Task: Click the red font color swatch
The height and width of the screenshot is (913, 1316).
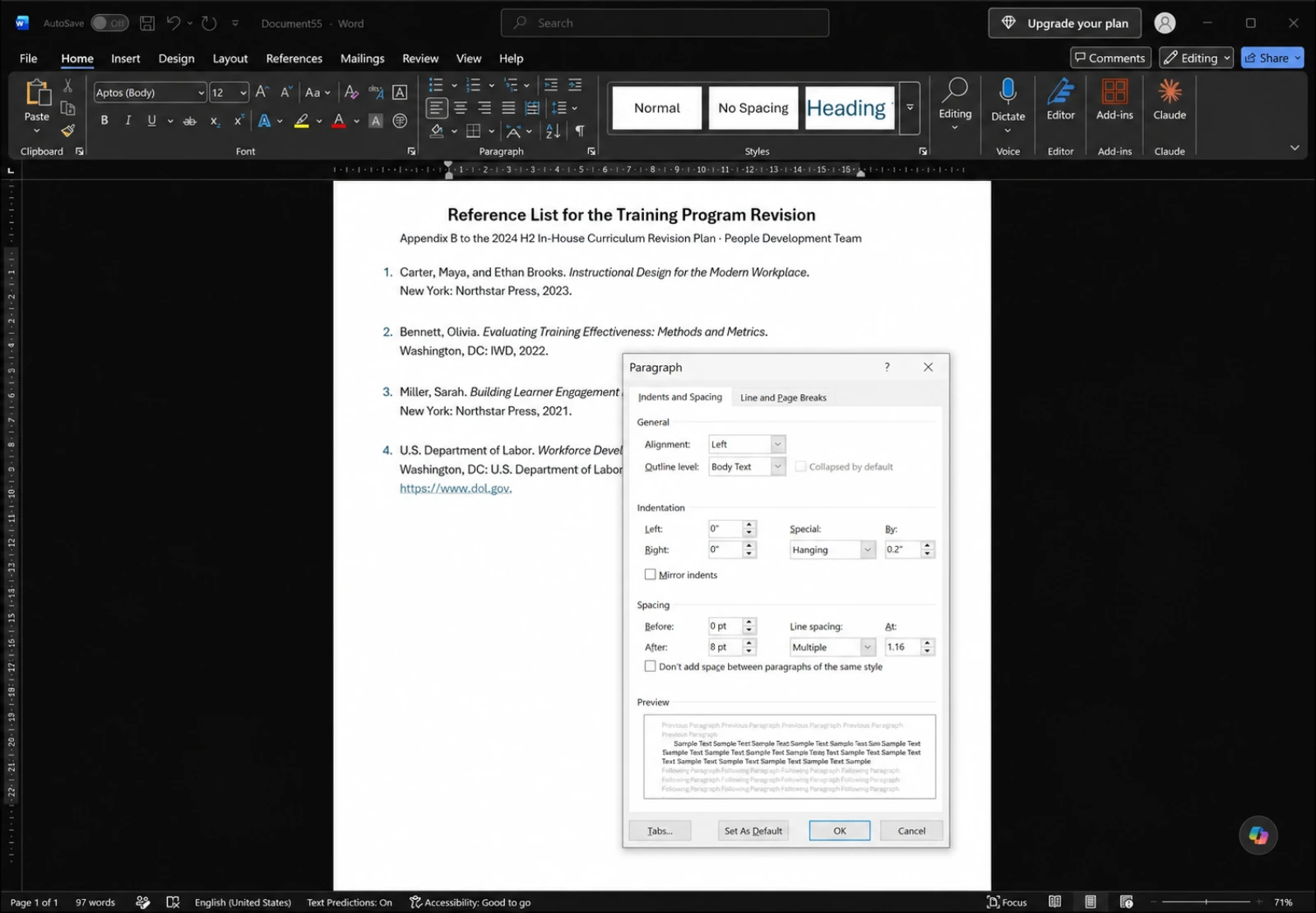Action: click(x=338, y=120)
